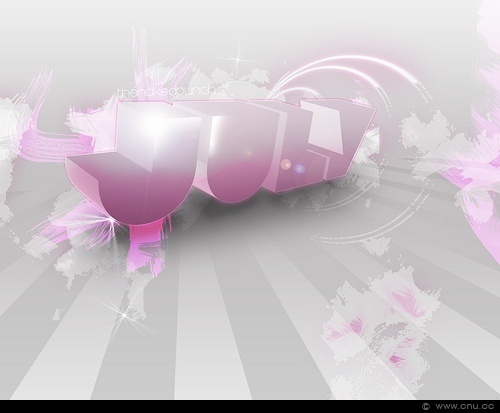Click the white sparkle star above the letters
This screenshot has width=500, height=413.
tap(239, 60)
